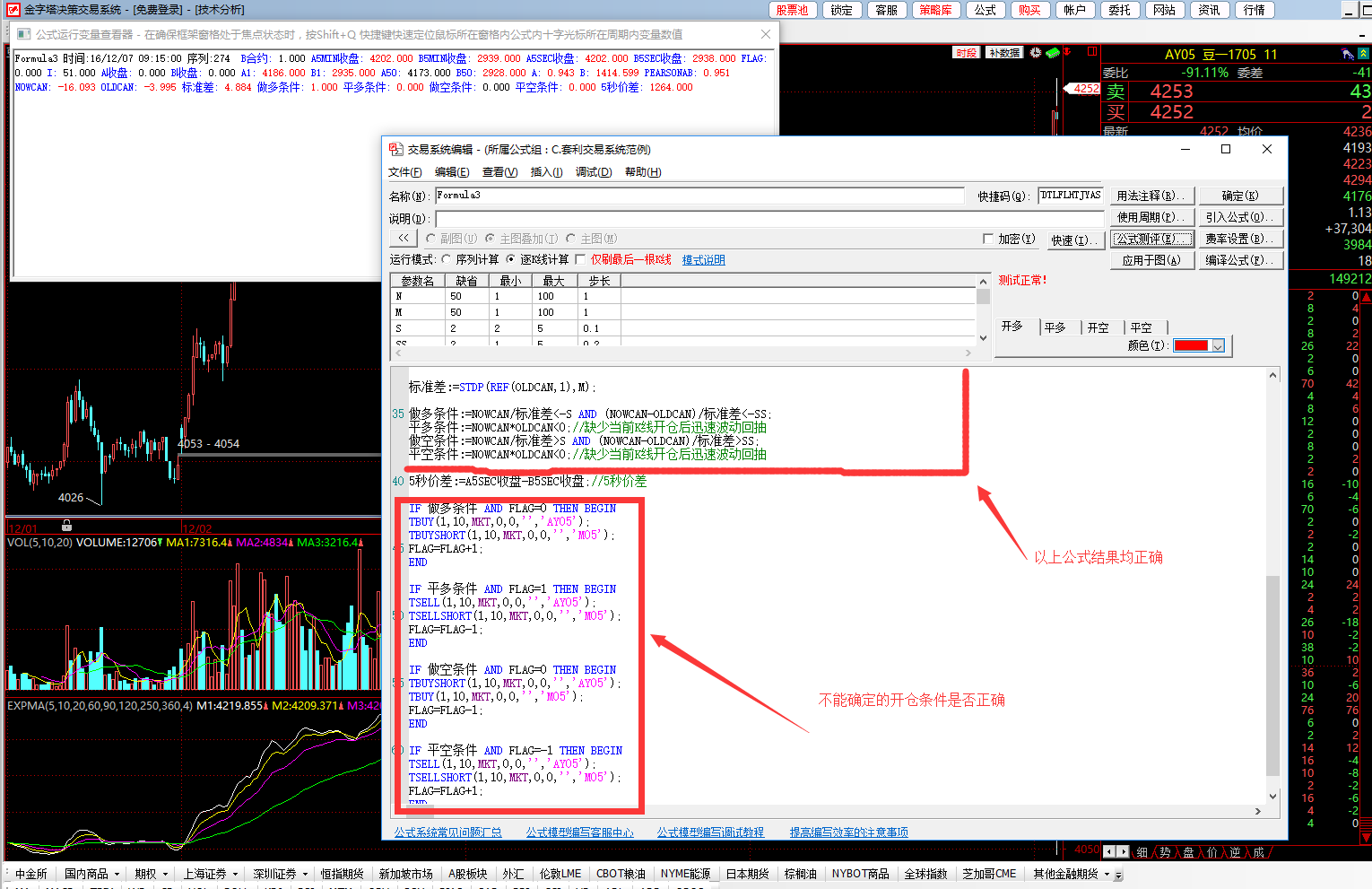1372x889 pixels.
Task: Click the 名称 input field containing Formula3
Action: click(x=699, y=196)
